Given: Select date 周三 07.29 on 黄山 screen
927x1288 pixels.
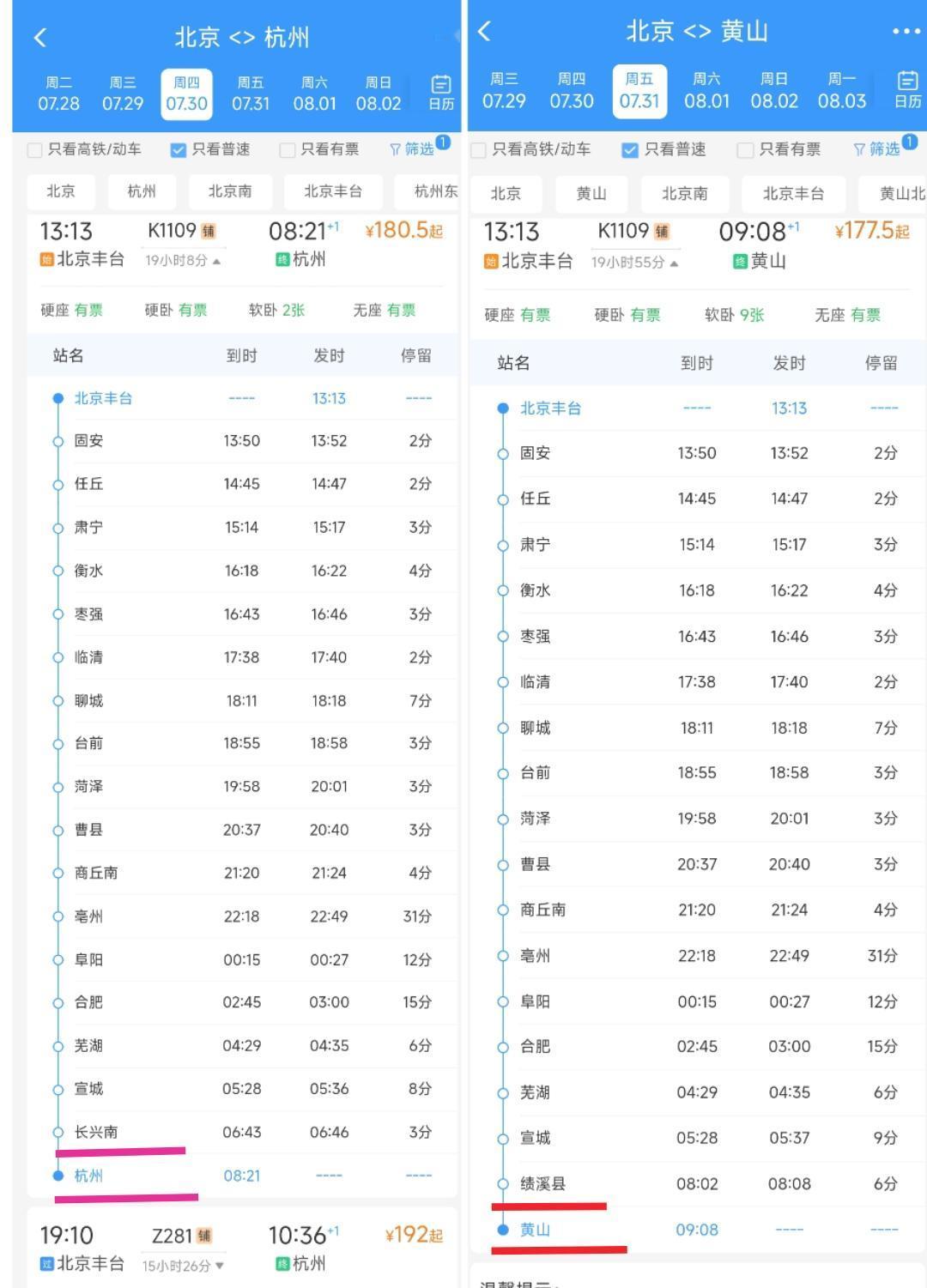Looking at the screenshot, I should 504,91.
